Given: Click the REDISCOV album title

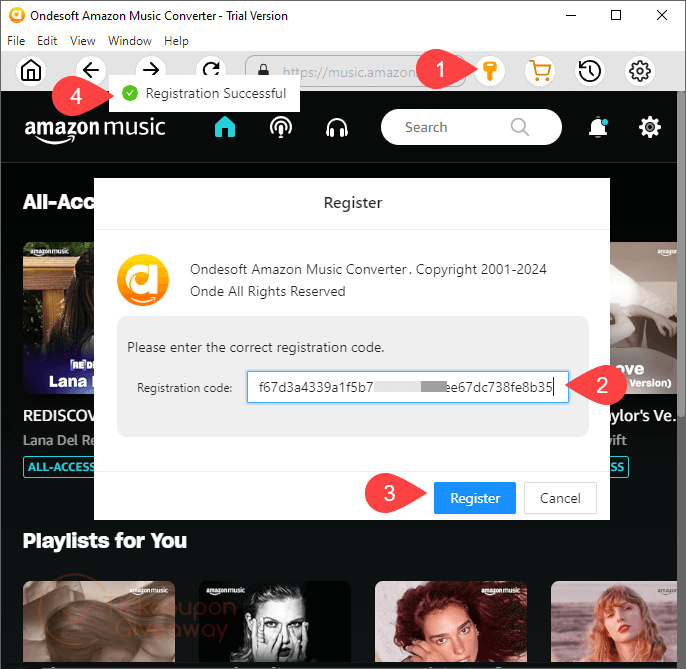Looking at the screenshot, I should pyautogui.click(x=58, y=415).
